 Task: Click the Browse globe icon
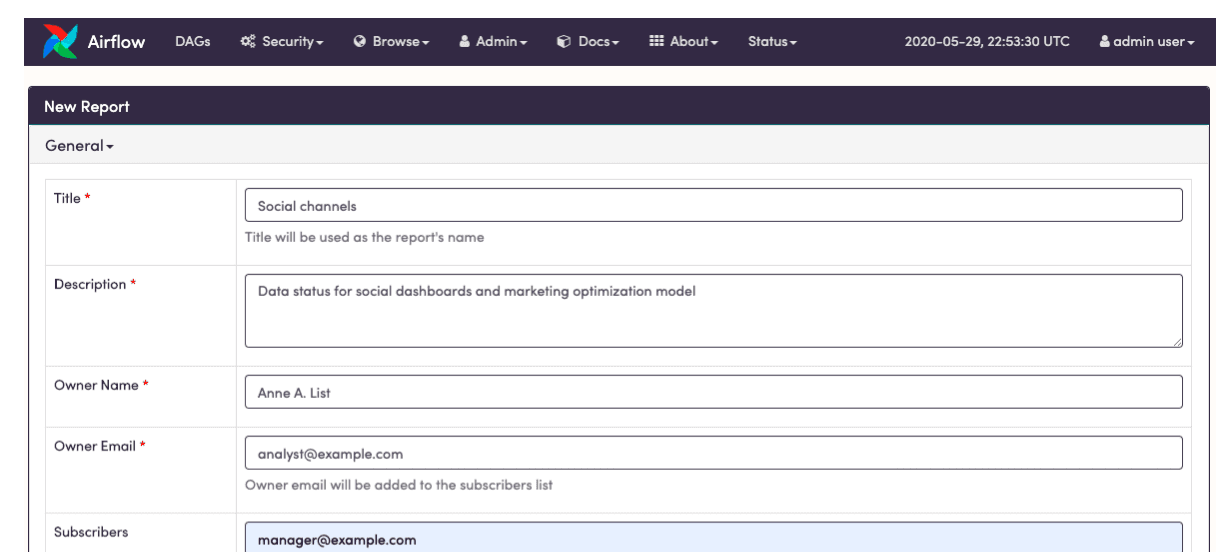click(360, 41)
